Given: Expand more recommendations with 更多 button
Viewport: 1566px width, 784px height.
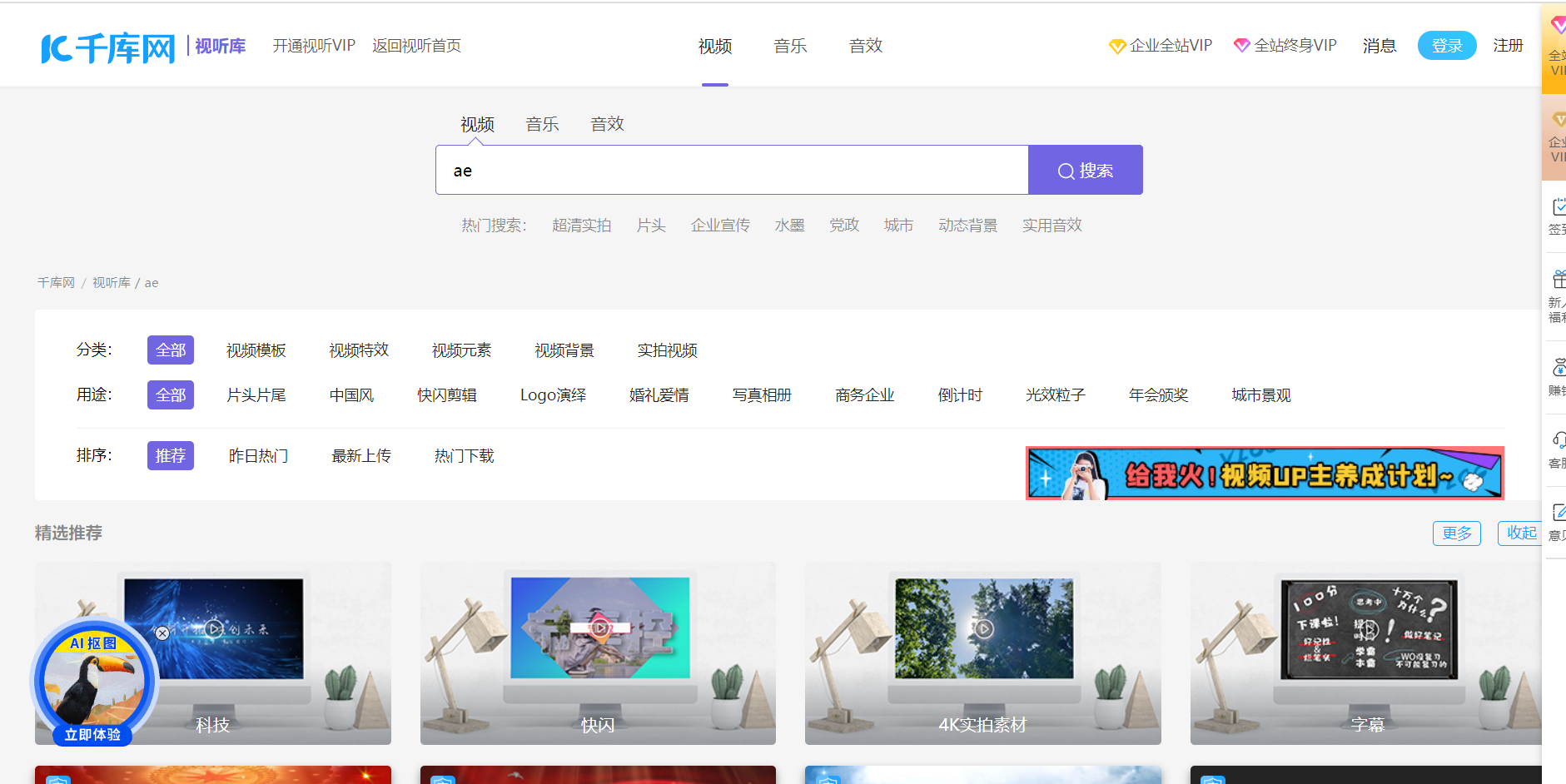Looking at the screenshot, I should [x=1456, y=533].
